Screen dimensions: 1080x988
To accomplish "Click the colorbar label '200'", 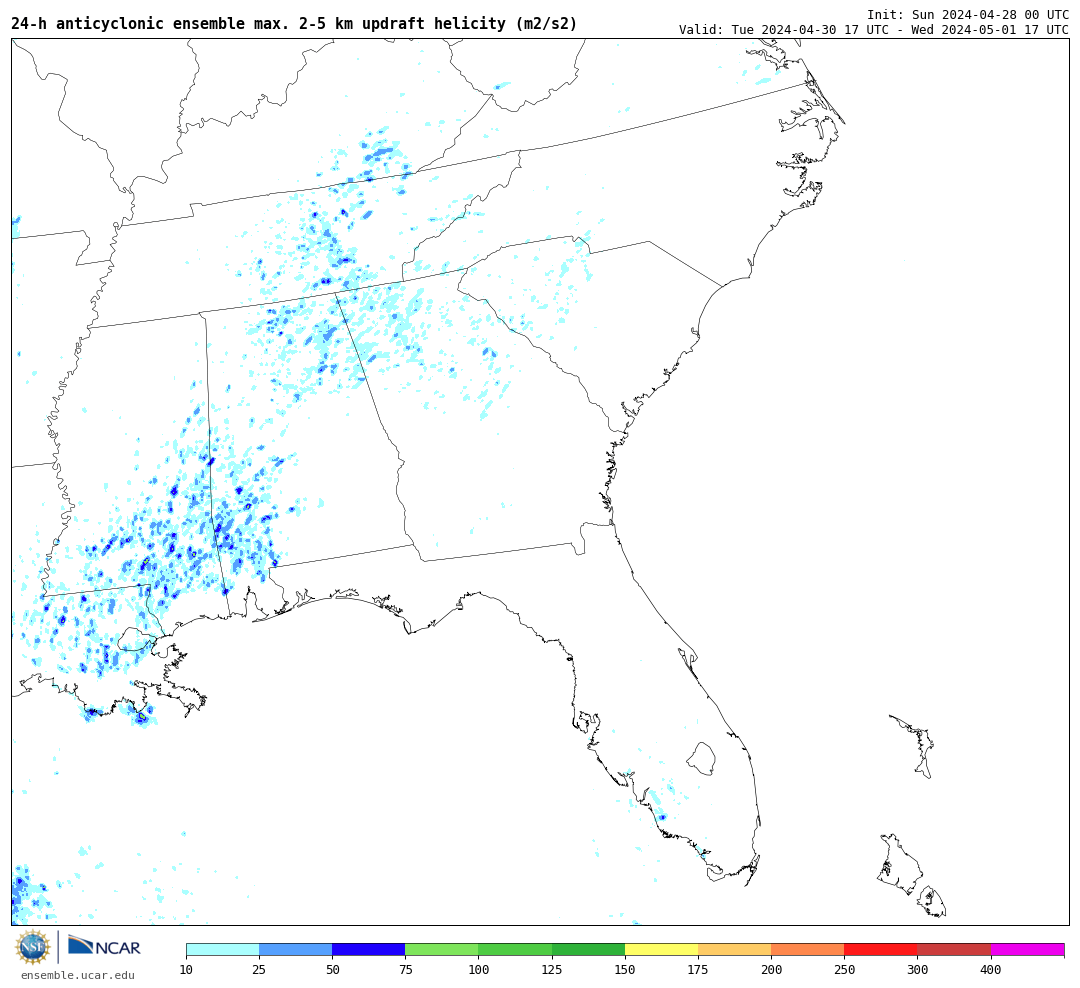I will pos(771,969).
